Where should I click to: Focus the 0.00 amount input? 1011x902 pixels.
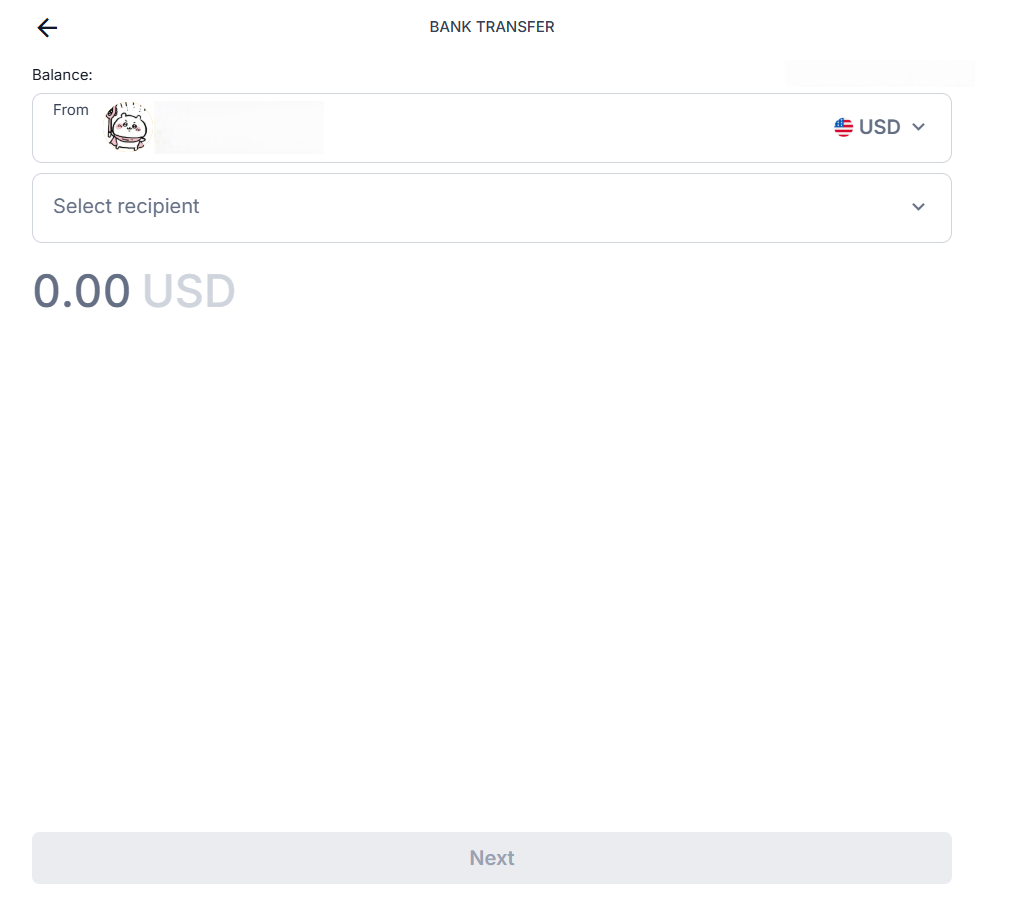(81, 291)
